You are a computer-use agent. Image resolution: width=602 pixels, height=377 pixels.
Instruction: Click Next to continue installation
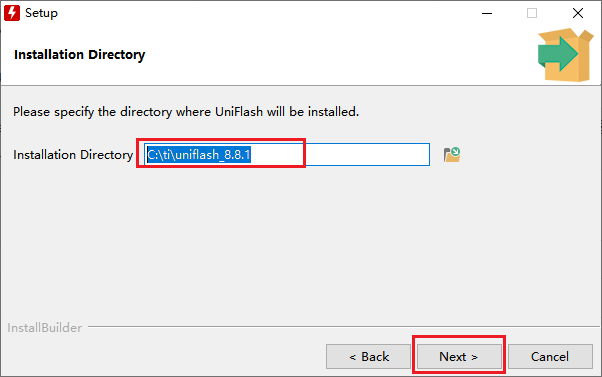point(459,357)
